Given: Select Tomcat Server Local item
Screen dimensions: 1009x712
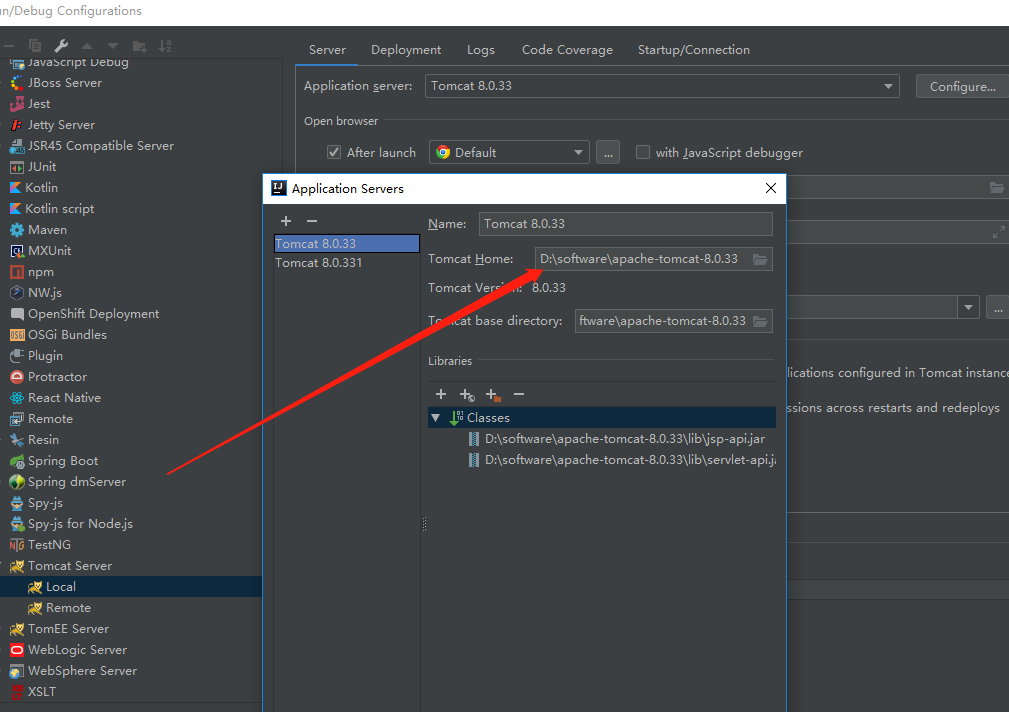Looking at the screenshot, I should point(131,586).
